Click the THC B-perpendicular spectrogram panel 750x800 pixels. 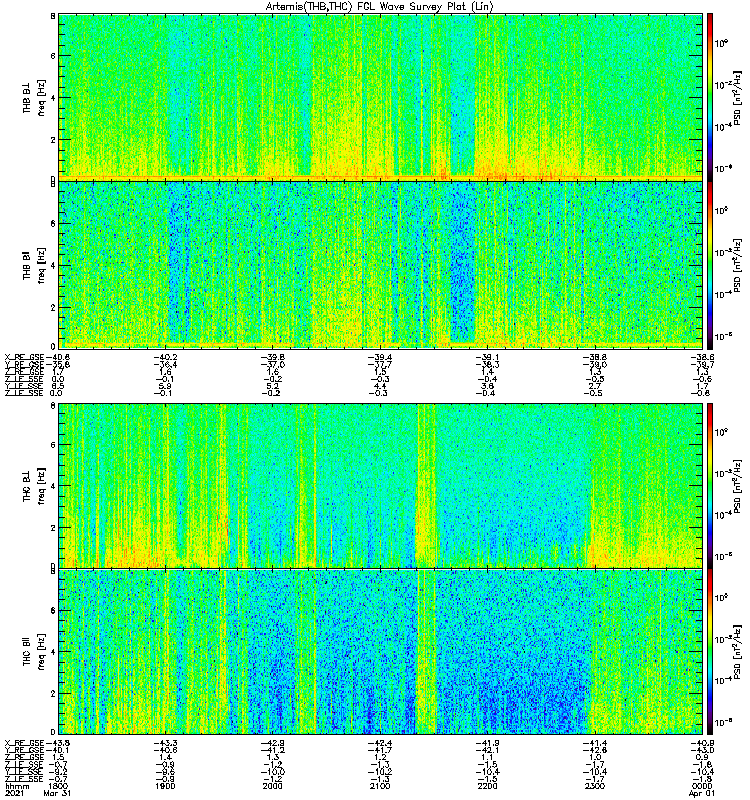(380, 485)
